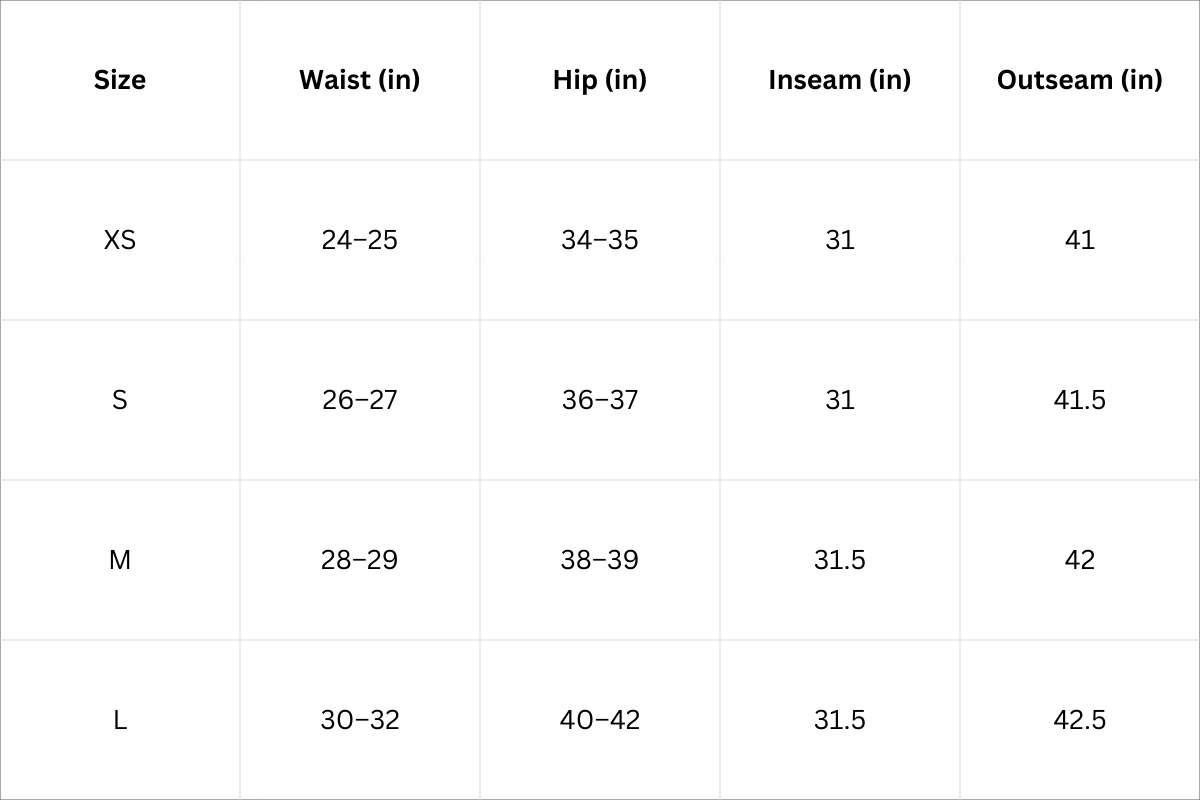Click the XS size row label

click(x=120, y=240)
